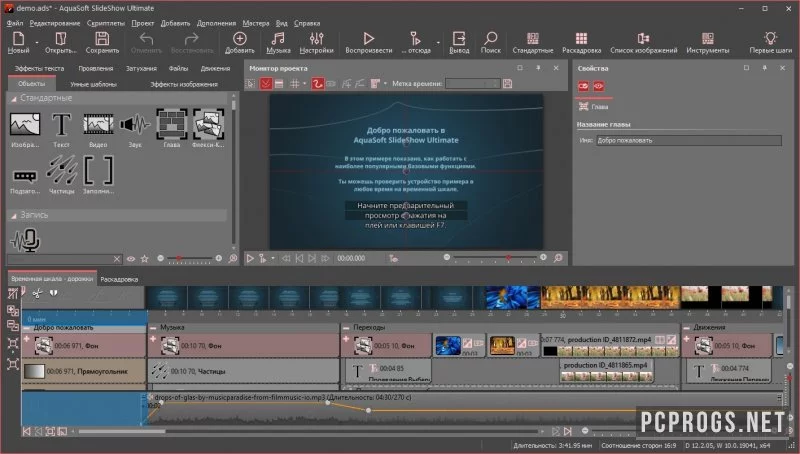The image size is (800, 454).
Task: Collapse the Движения chapter in timeline
Action: [687, 328]
